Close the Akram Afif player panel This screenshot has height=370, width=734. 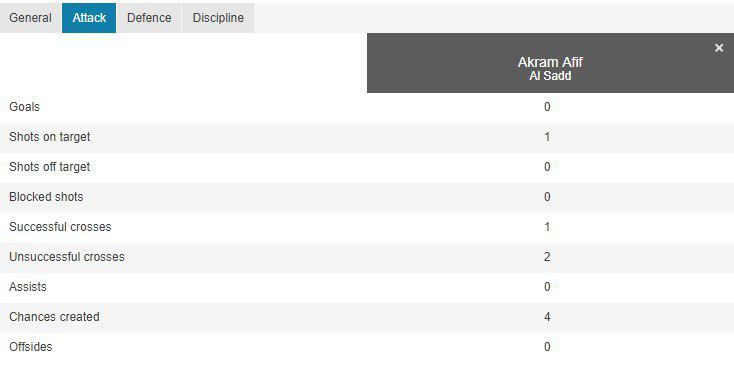point(719,48)
